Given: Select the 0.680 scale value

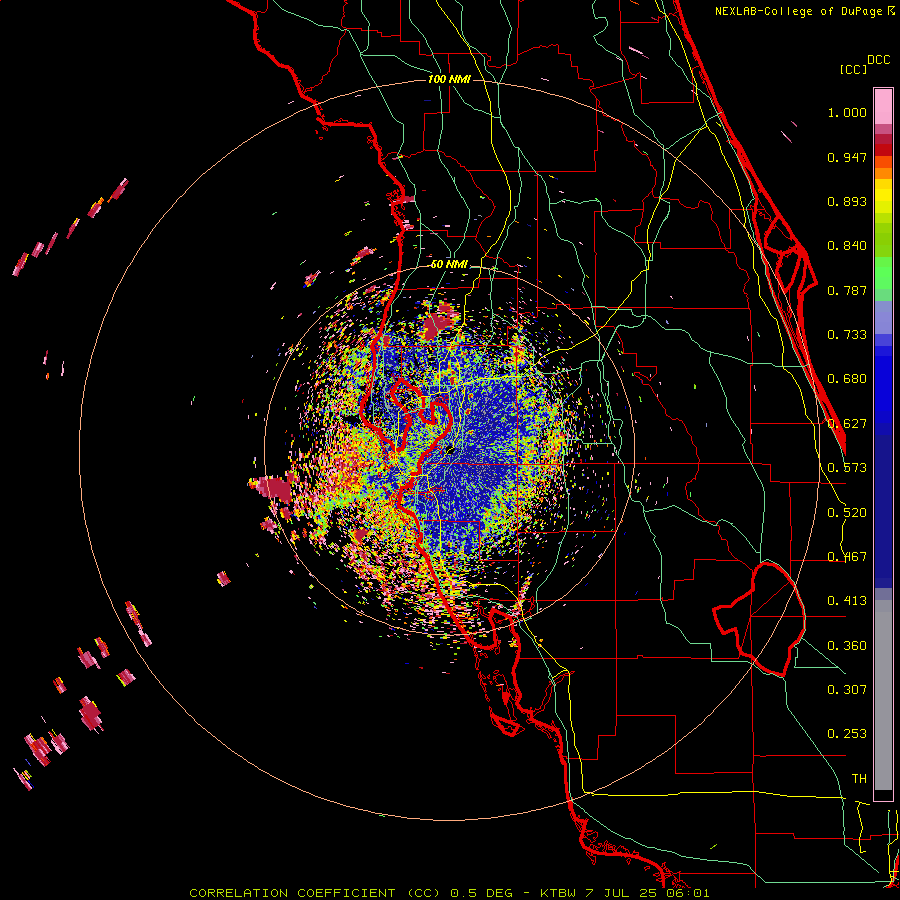Looking at the screenshot, I should tap(847, 379).
